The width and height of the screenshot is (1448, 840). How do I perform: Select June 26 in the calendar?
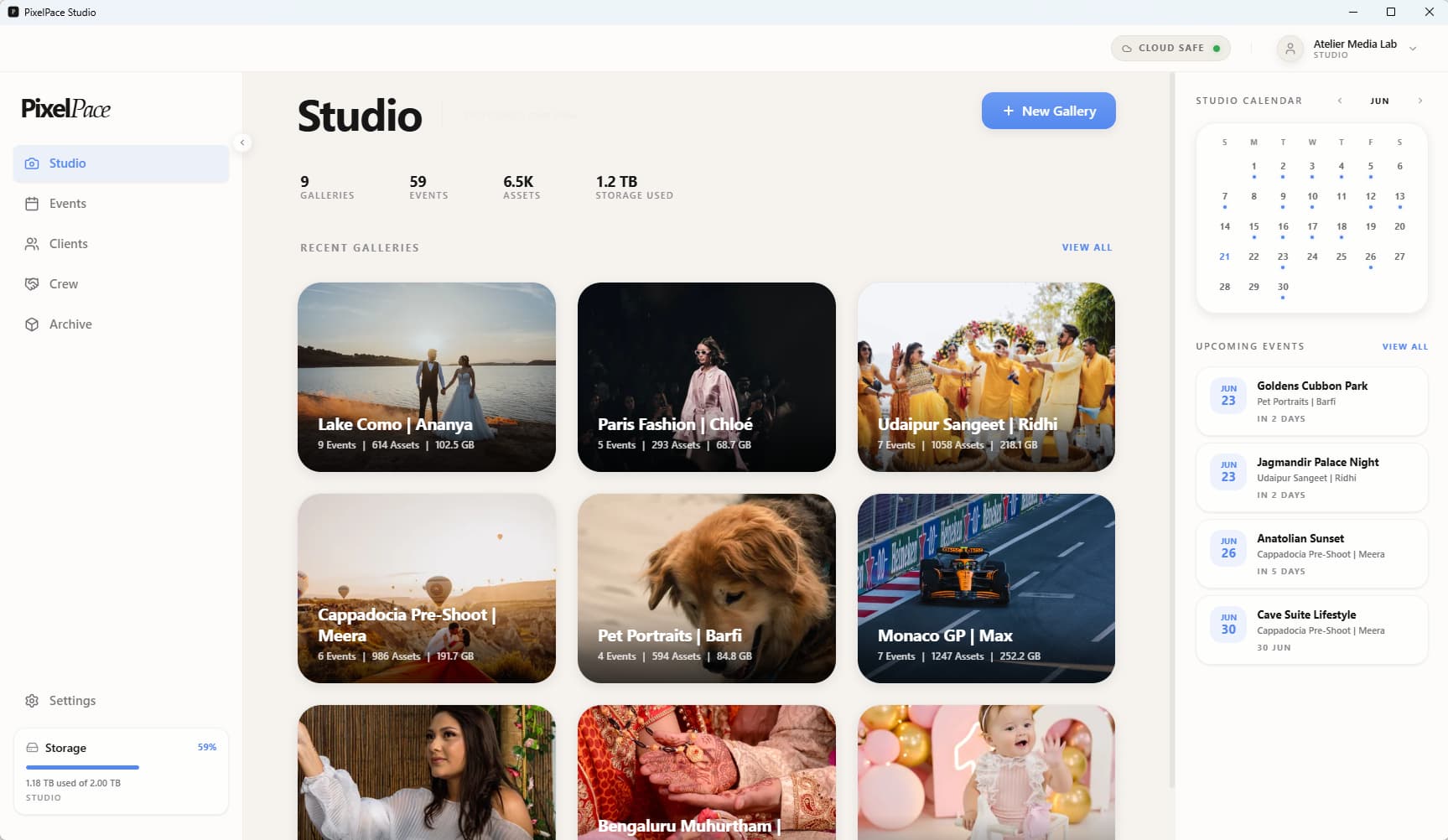tap(1370, 257)
